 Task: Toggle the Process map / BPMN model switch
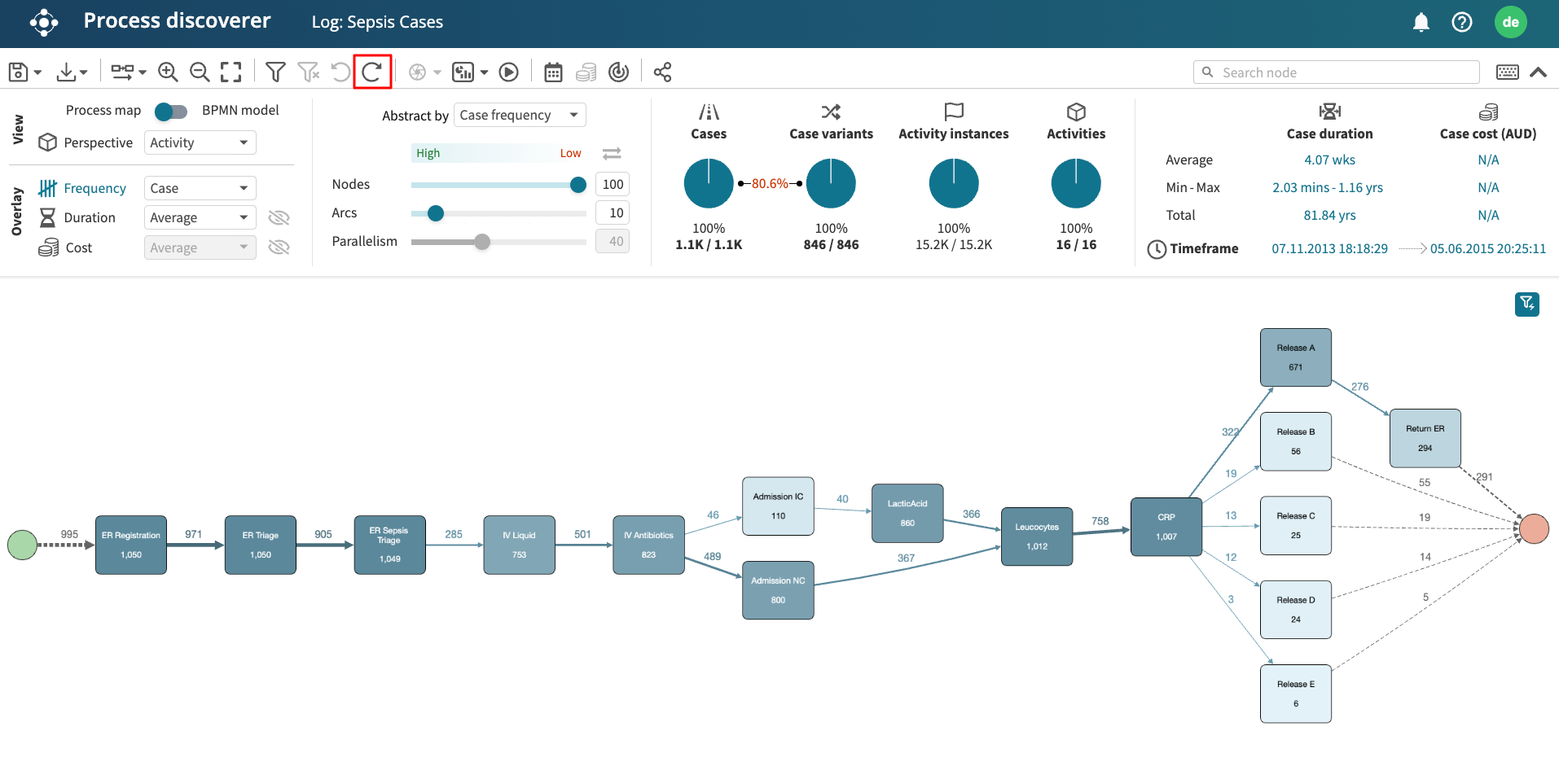(x=171, y=111)
